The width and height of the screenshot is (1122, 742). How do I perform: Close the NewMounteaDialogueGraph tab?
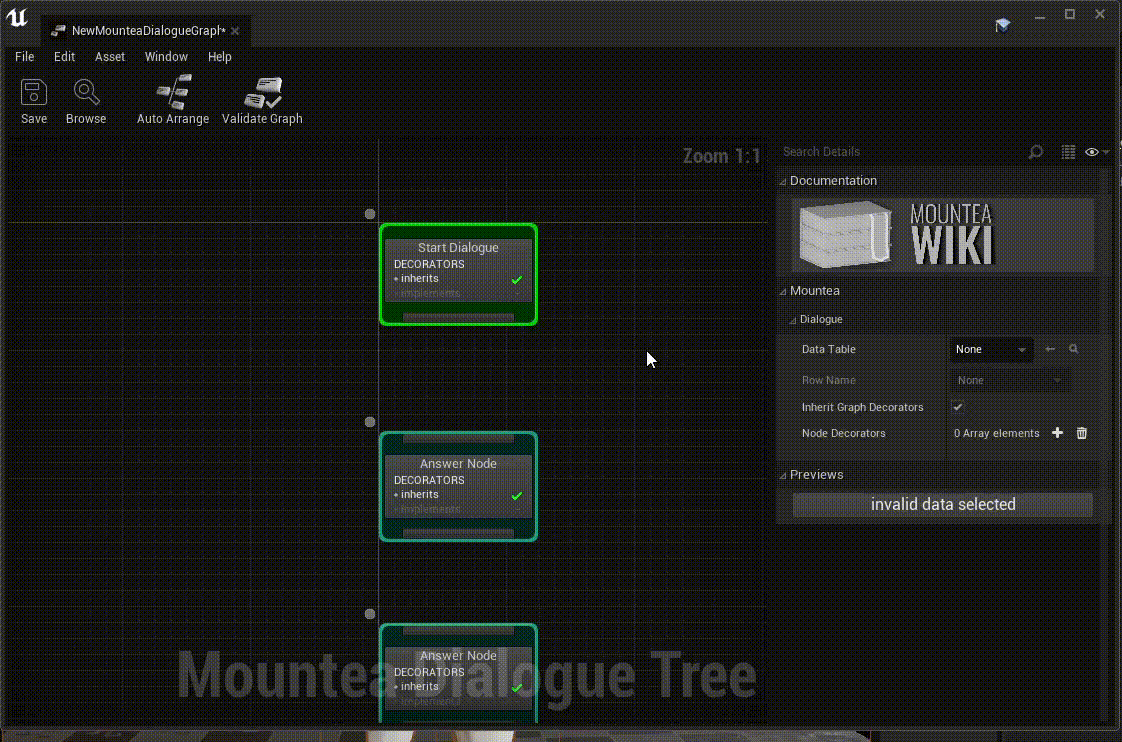(235, 31)
